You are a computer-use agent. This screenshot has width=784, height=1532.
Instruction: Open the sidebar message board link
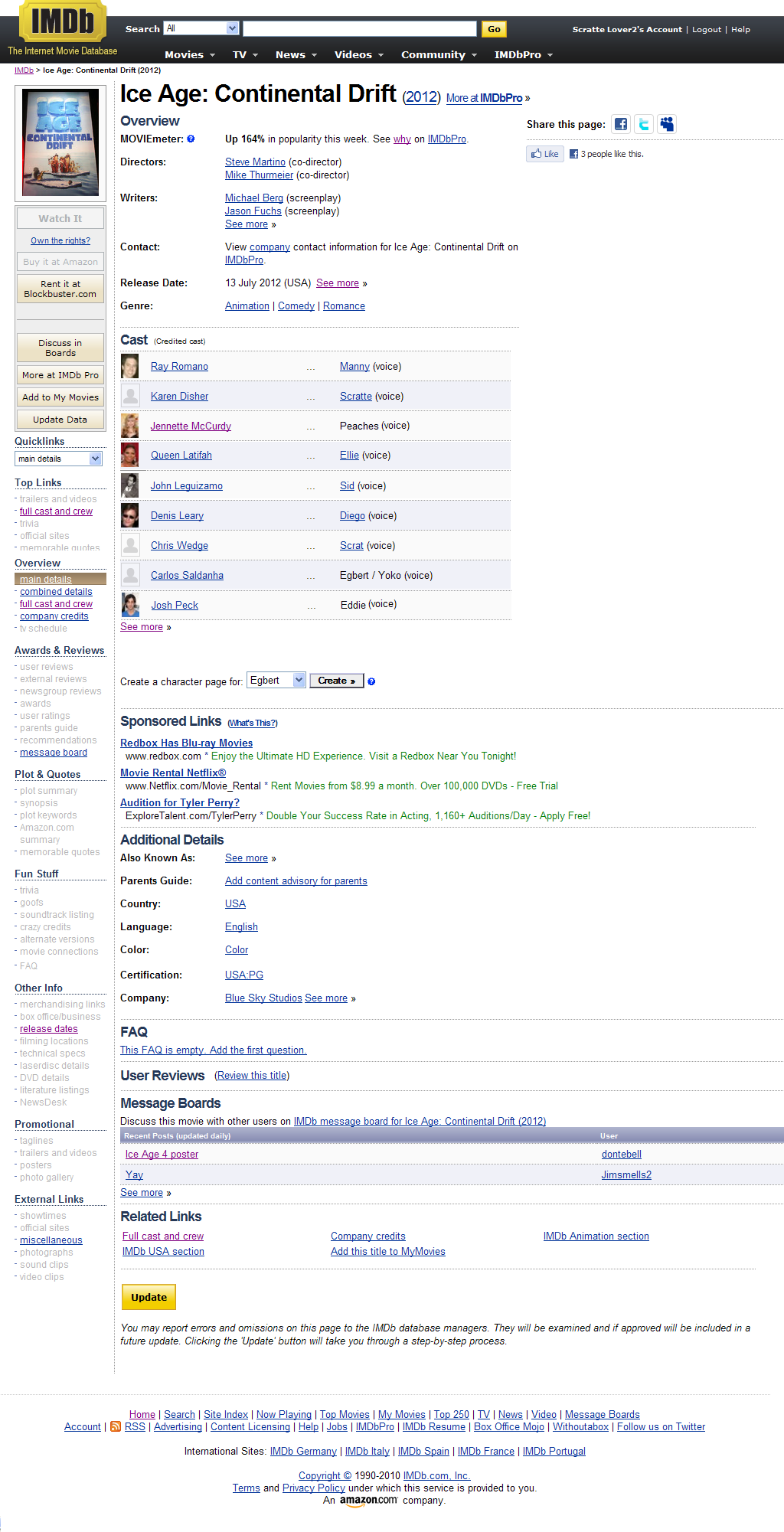[x=54, y=753]
